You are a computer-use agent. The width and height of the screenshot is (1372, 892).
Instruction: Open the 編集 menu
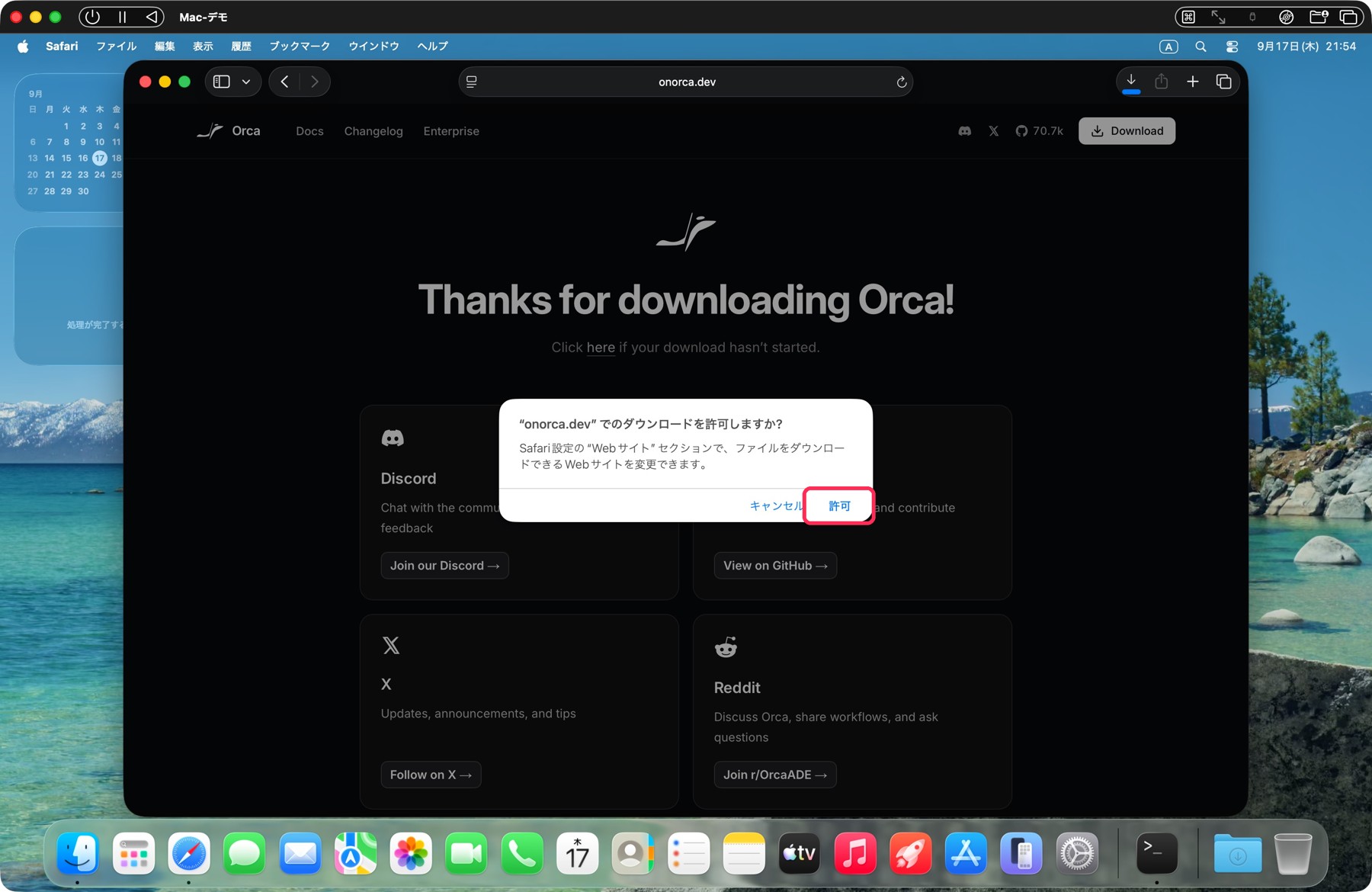tap(165, 47)
